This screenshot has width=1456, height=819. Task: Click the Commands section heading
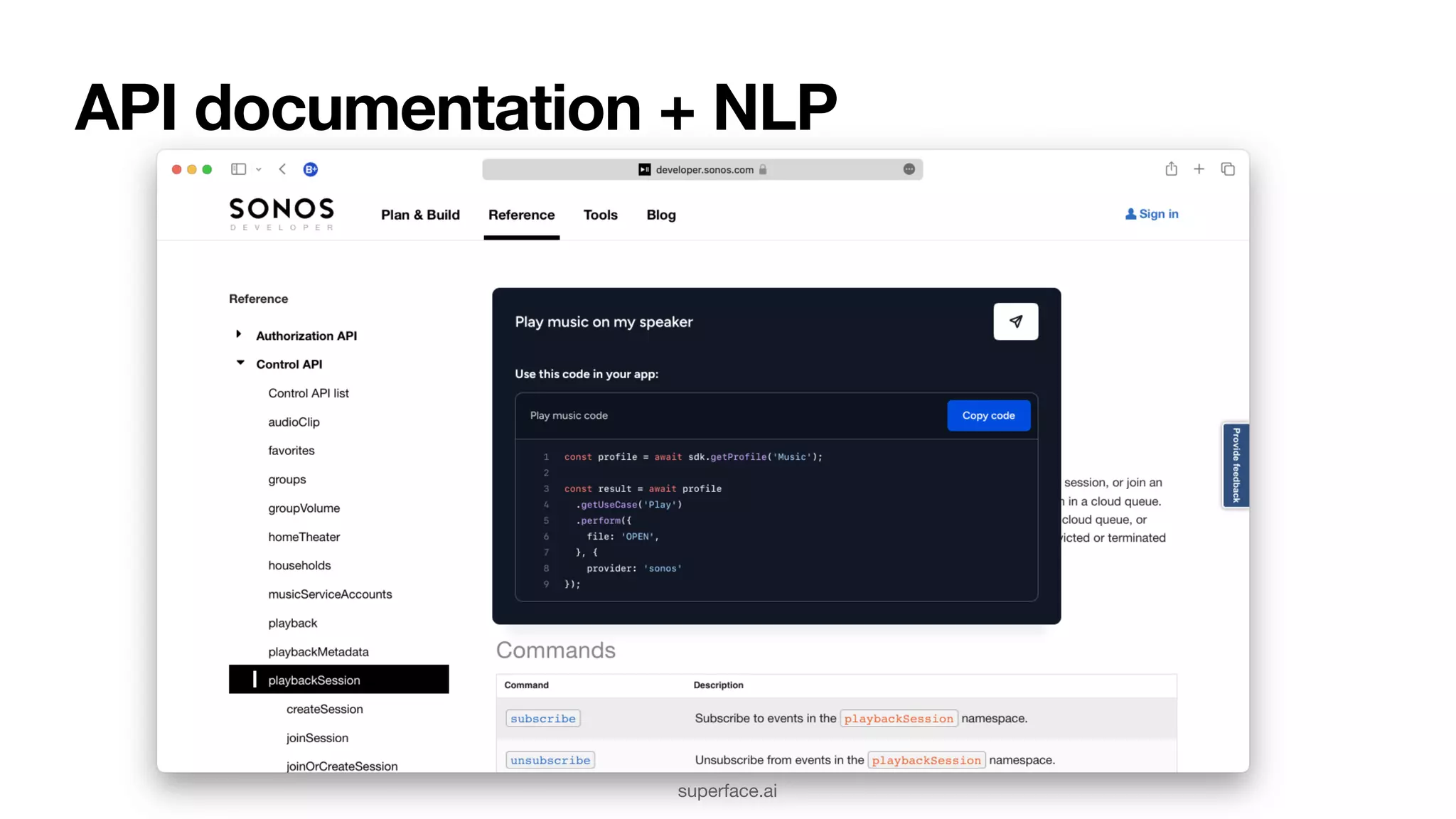tap(556, 650)
